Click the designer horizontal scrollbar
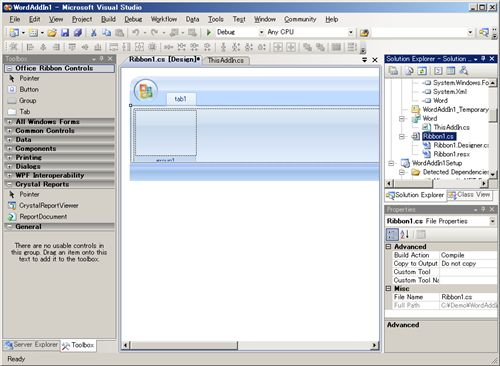This screenshot has width=500, height=366. coord(250,345)
